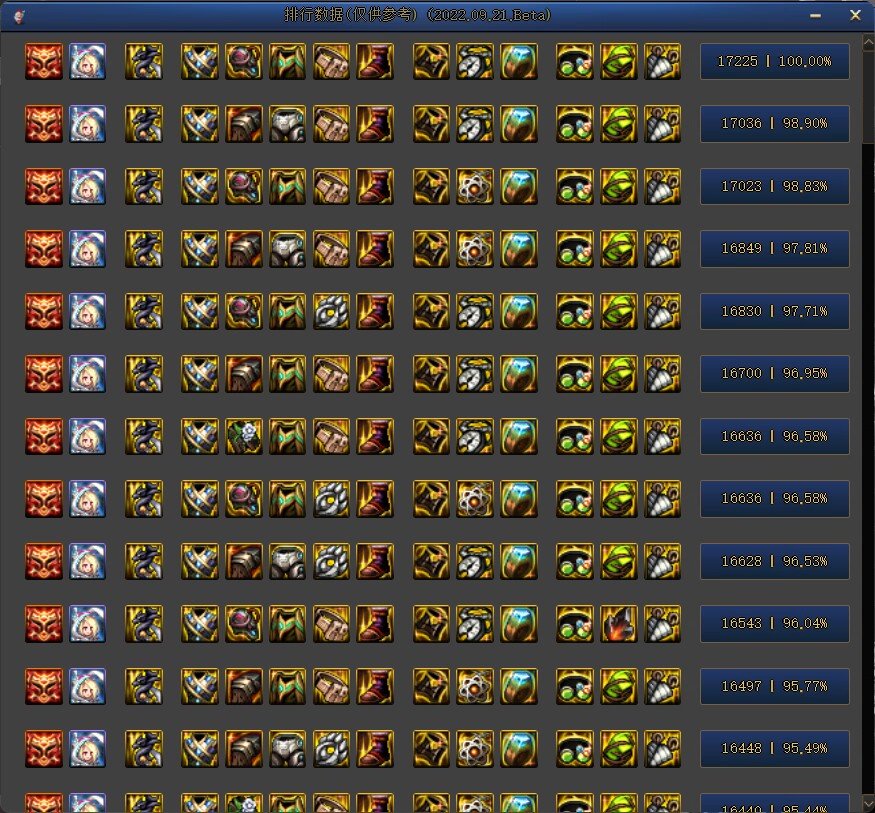Image resolution: width=875 pixels, height=813 pixels.
Task: Click cyan gem icon in the 16628 row
Action: tap(519, 561)
